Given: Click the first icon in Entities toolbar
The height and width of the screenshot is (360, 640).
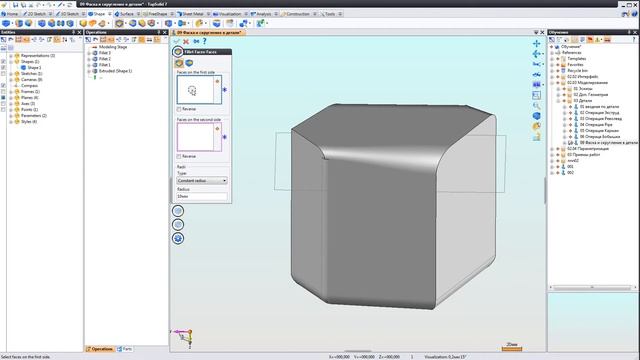Looking at the screenshot, I should tap(3, 40).
